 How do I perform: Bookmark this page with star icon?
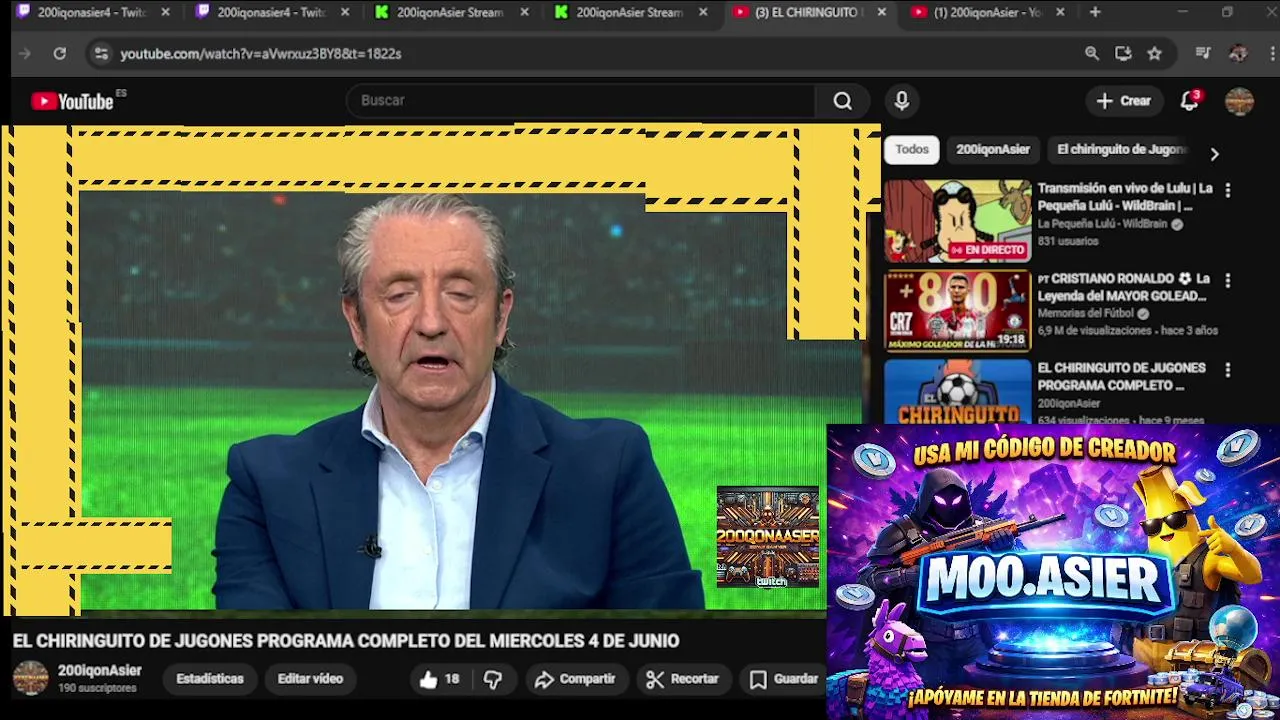coord(1155,54)
